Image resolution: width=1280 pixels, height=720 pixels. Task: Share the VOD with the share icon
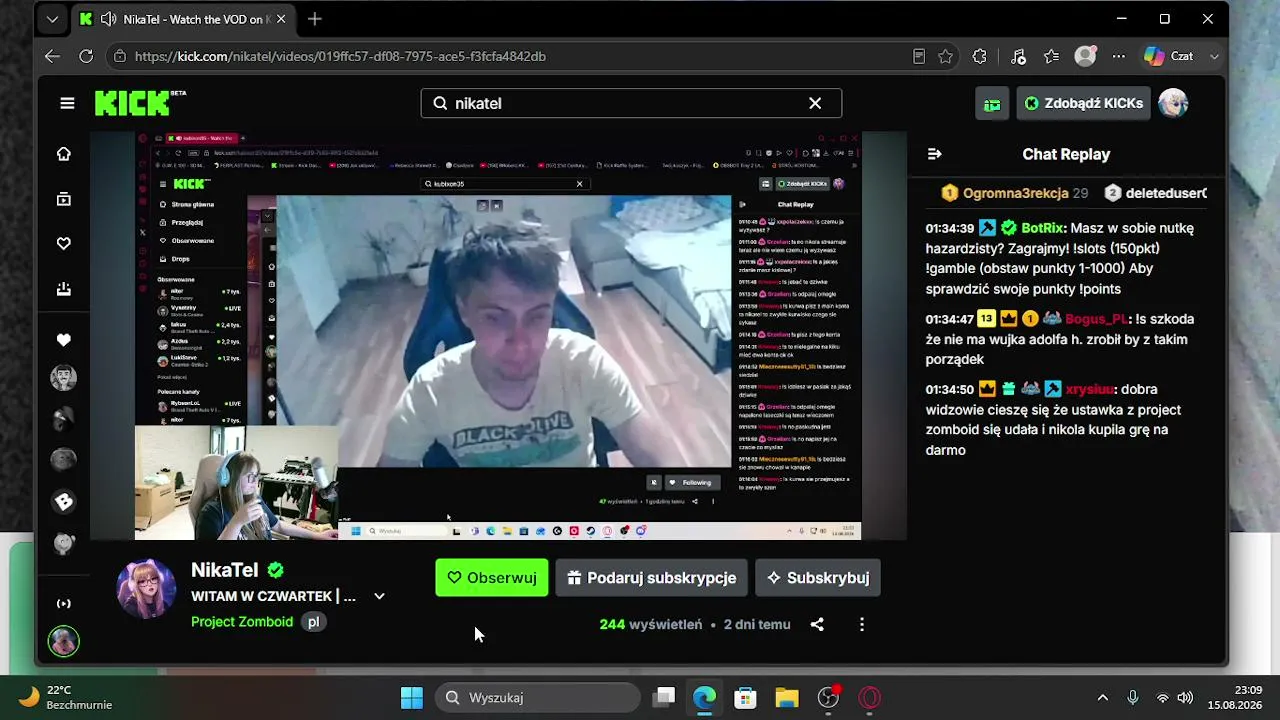817,624
